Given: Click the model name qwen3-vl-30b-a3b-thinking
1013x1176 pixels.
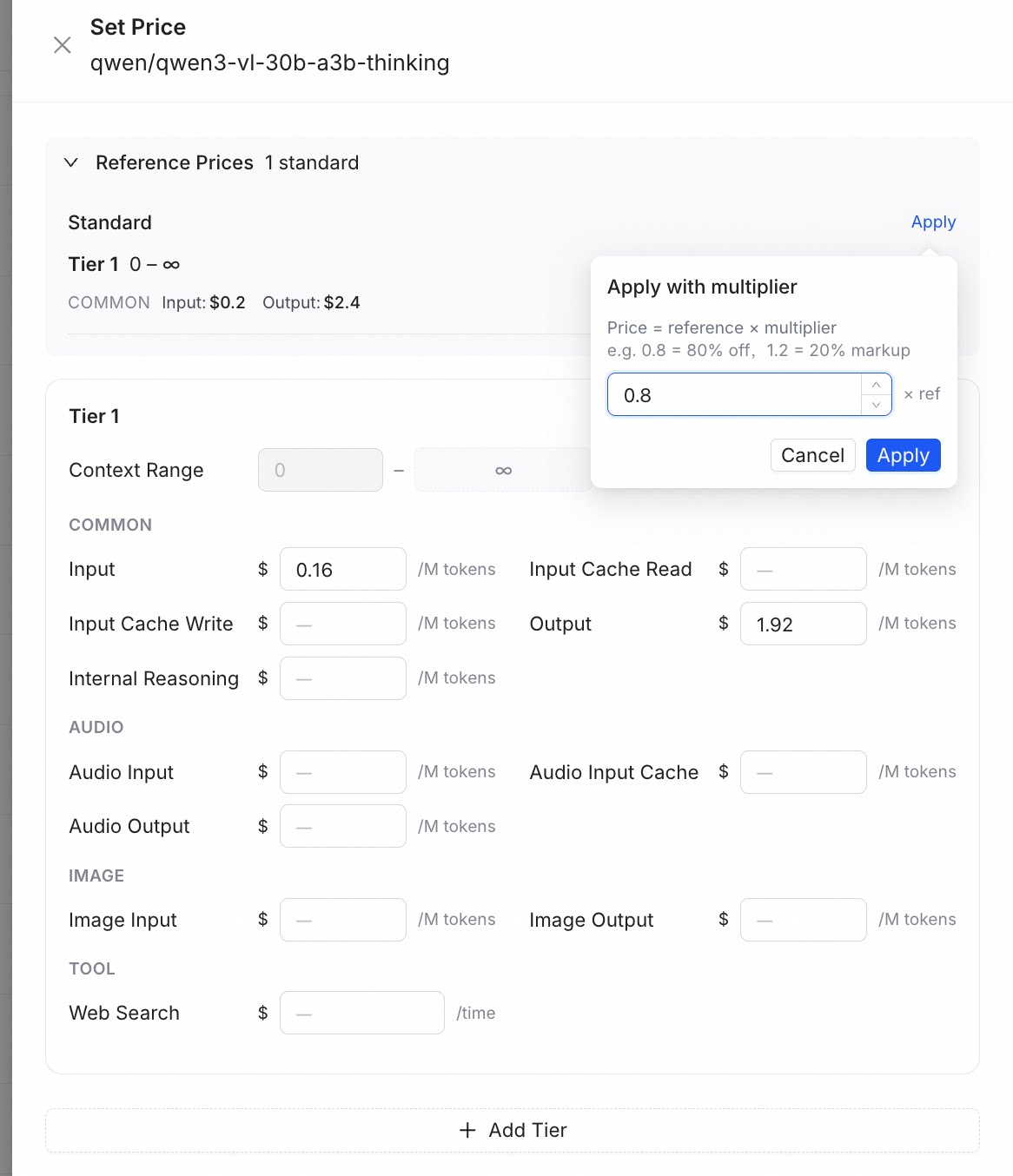Looking at the screenshot, I should pyautogui.click(x=270, y=63).
